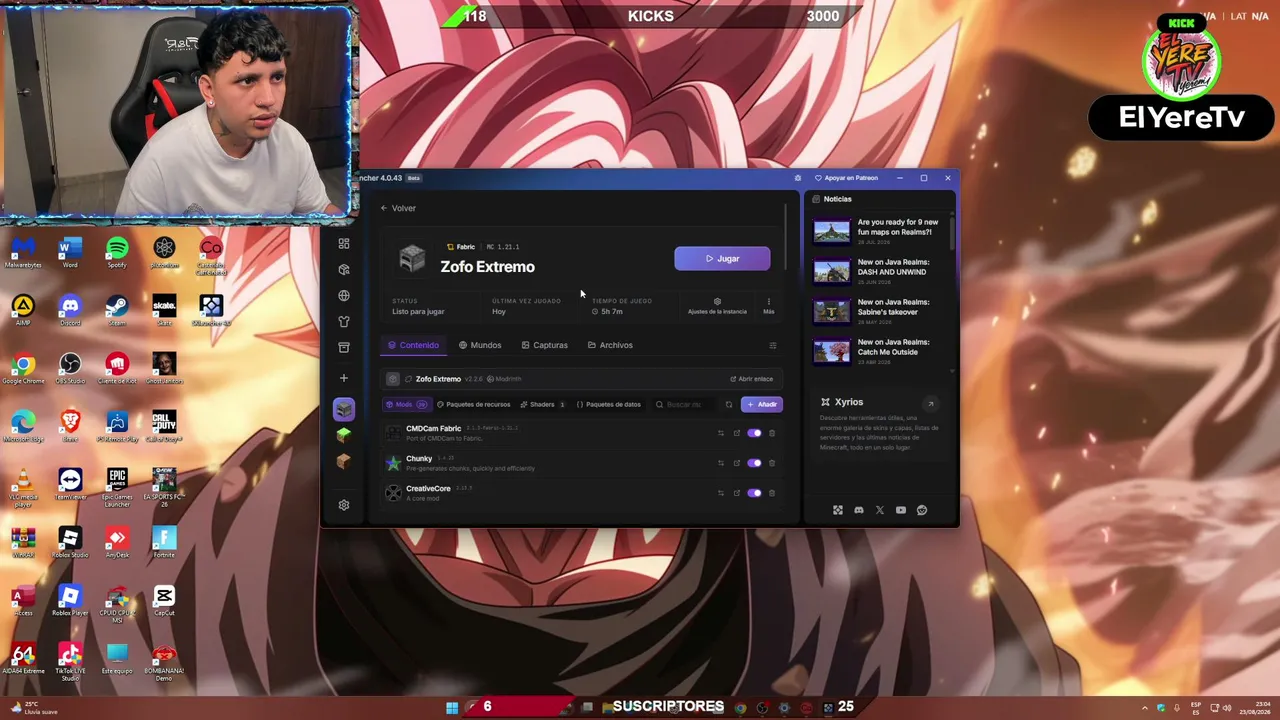Screen dimensions: 1280x720
Task: Focus the Buscar mods search field
Action: (685, 405)
